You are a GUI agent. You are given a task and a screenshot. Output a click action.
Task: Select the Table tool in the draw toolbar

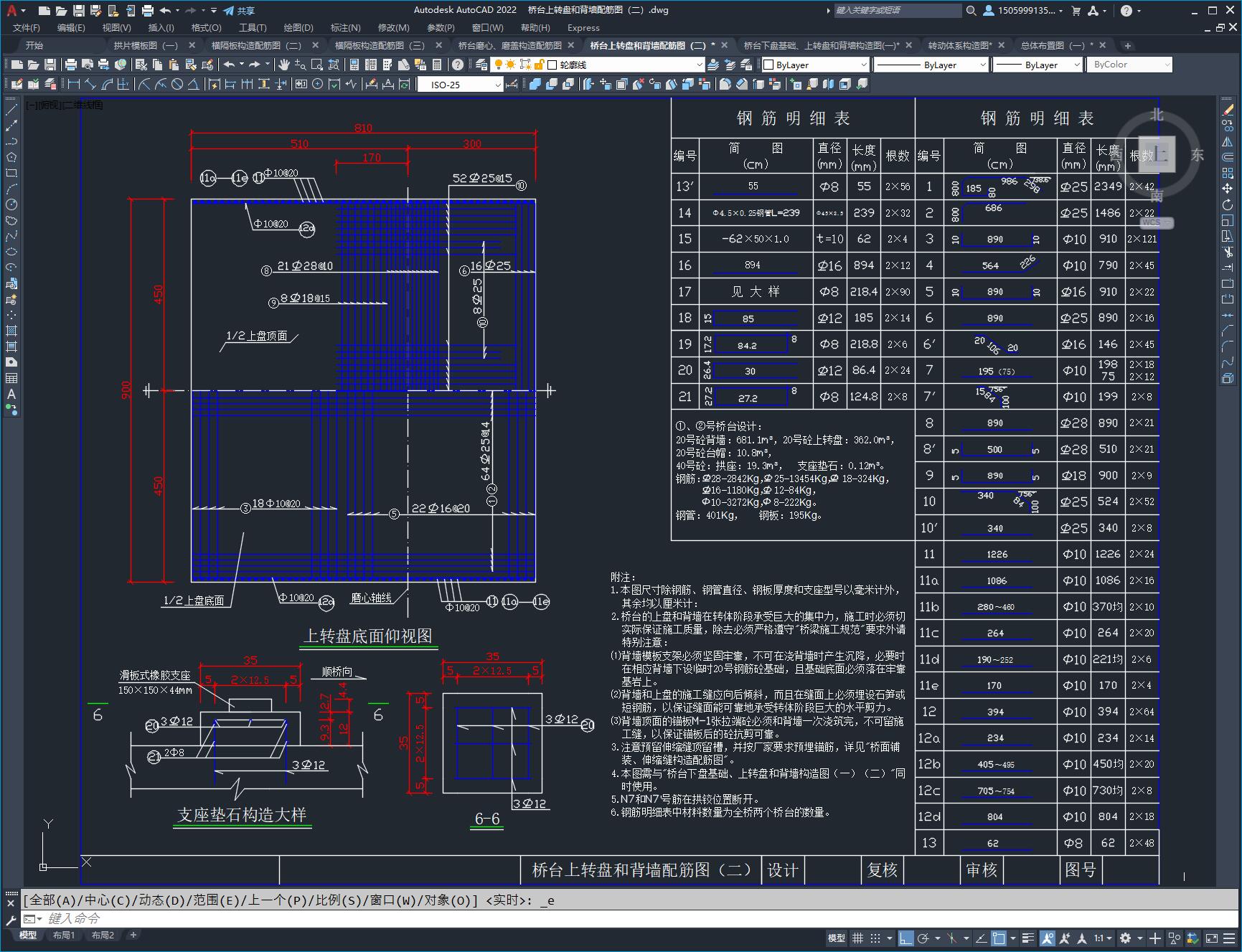click(11, 378)
